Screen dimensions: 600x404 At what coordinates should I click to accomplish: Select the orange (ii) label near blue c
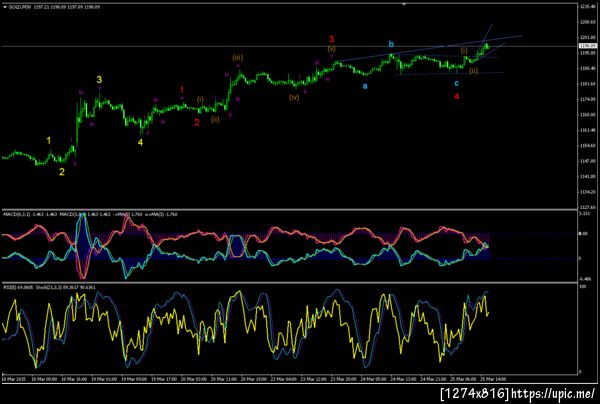(473, 71)
